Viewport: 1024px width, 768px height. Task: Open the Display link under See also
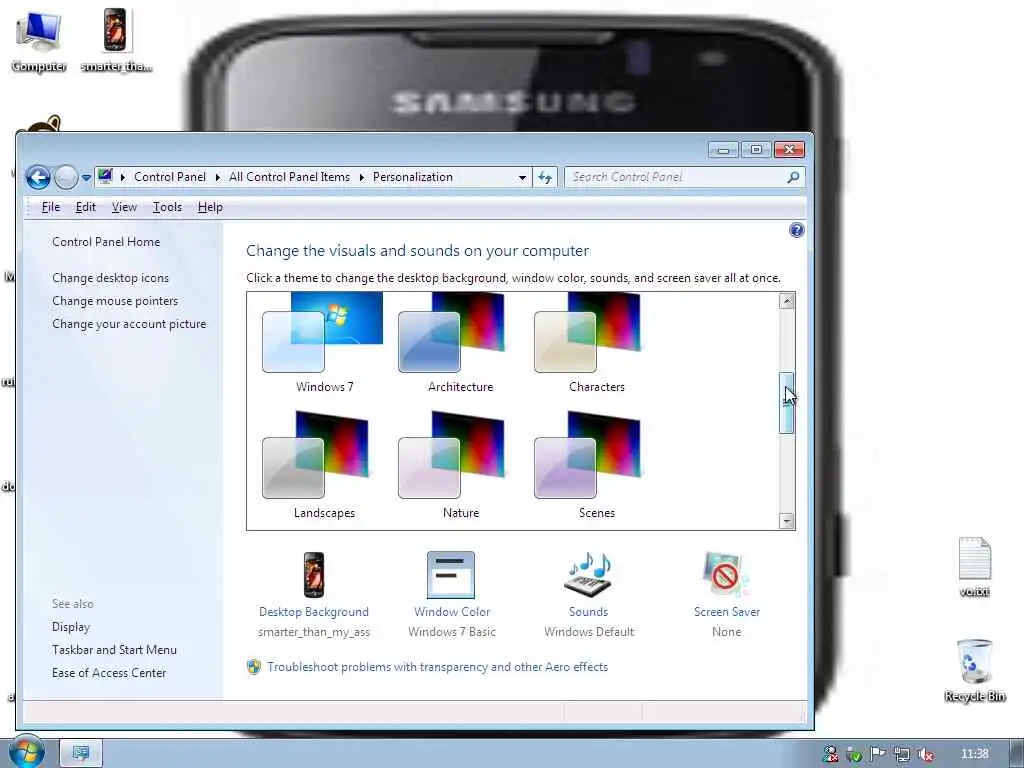point(71,627)
